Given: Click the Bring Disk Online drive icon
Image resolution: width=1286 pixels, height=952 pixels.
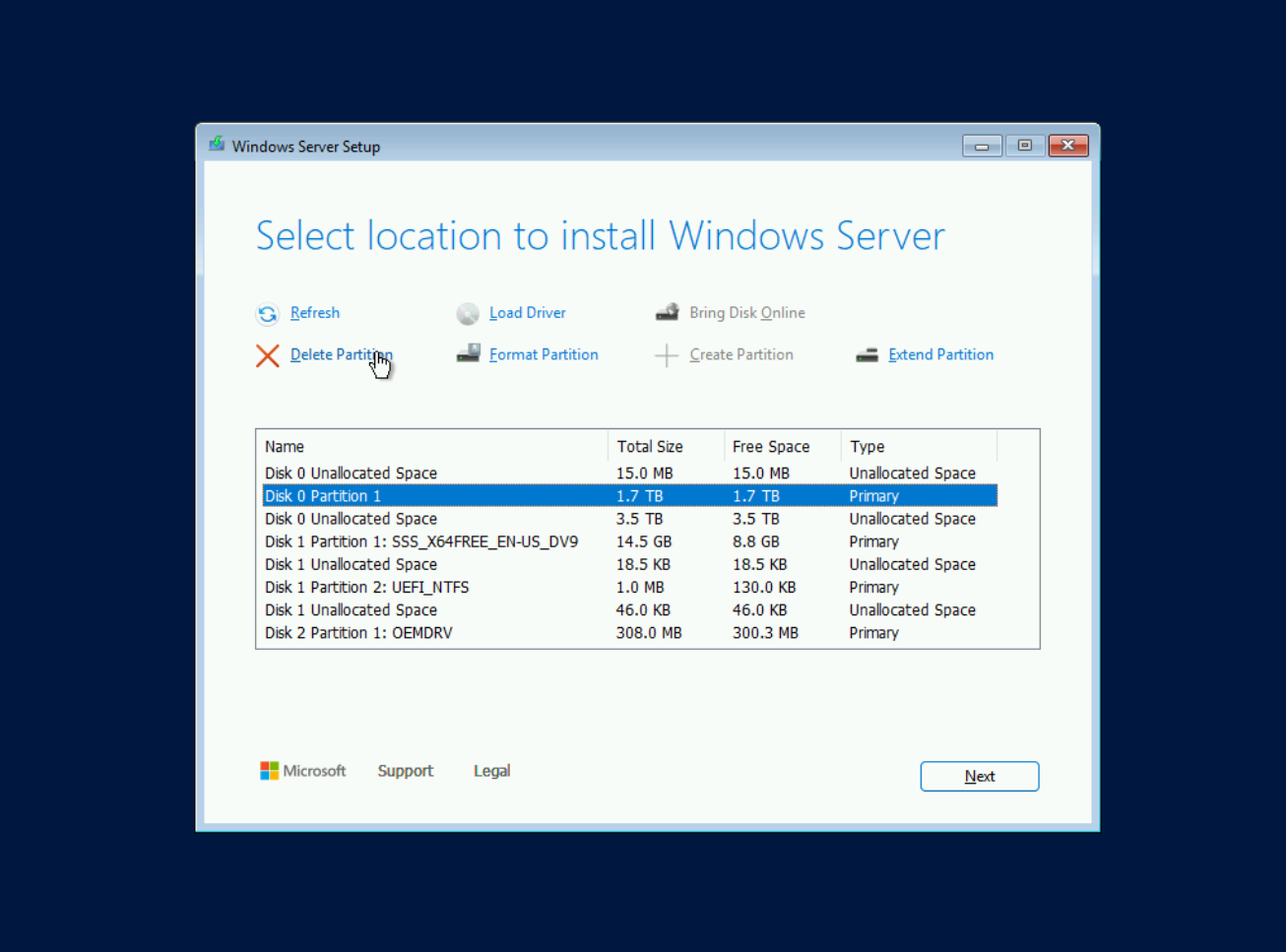Looking at the screenshot, I should (667, 312).
